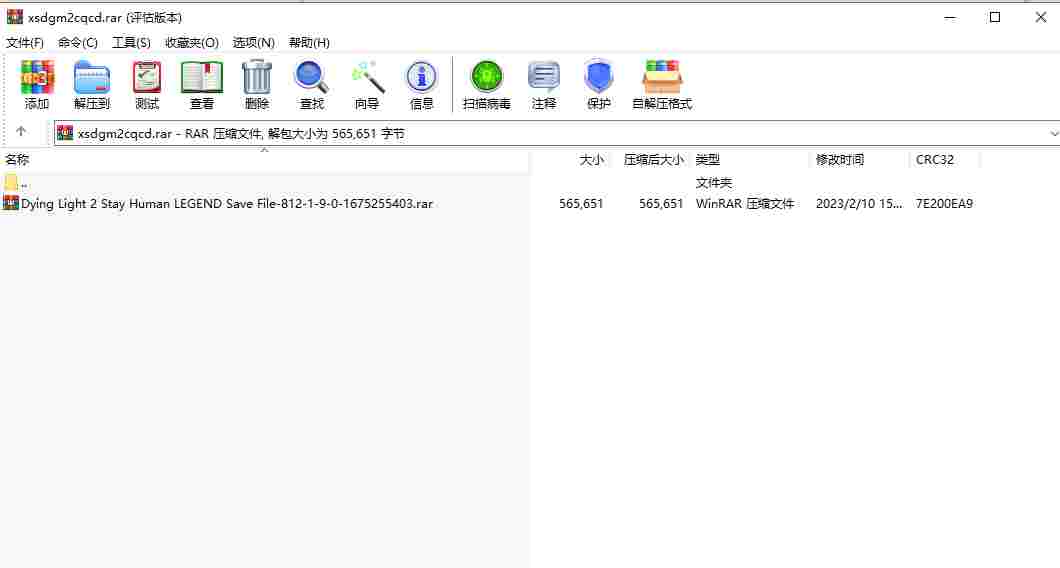The width and height of the screenshot is (1060, 568).
Task: Sort by CRC32 column header
Action: 934,160
